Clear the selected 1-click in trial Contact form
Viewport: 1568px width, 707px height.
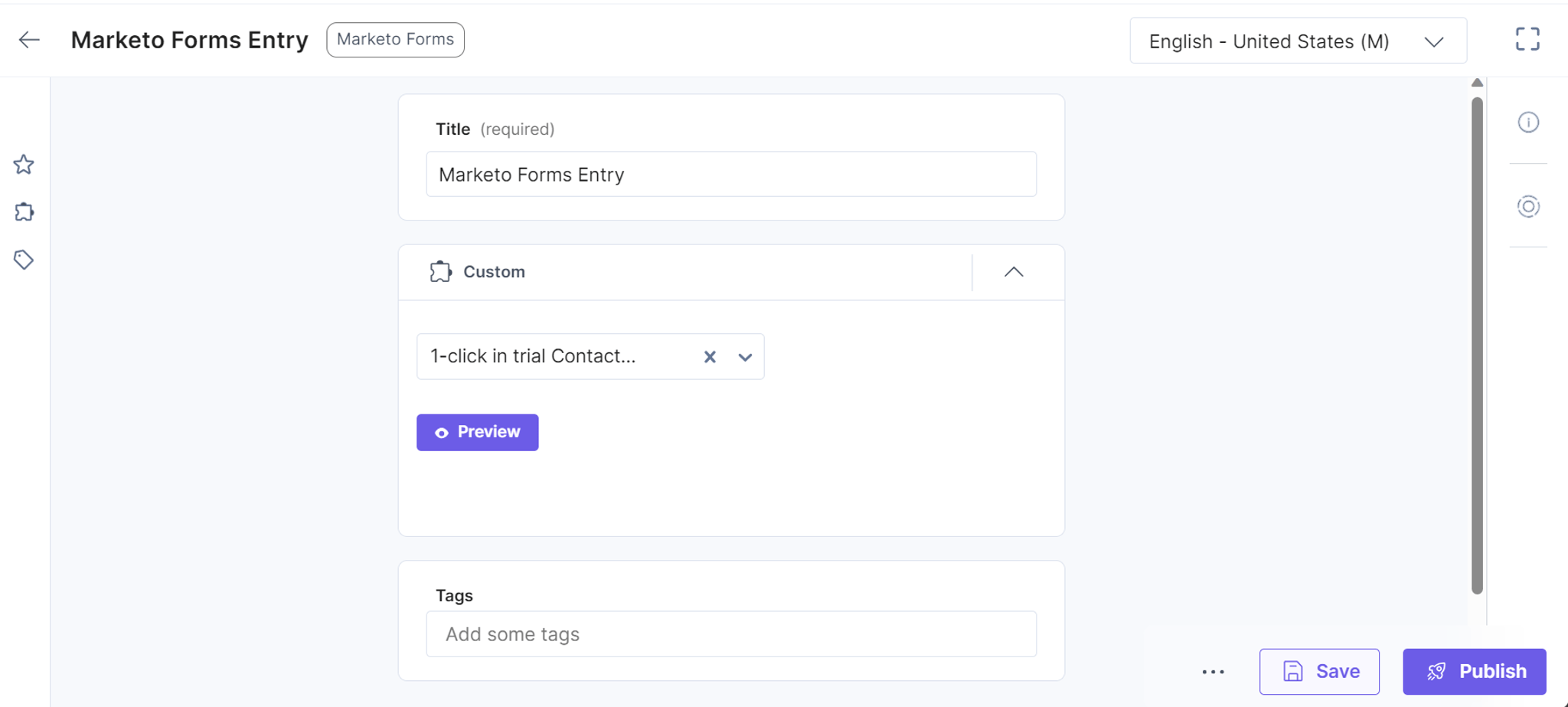pos(710,357)
